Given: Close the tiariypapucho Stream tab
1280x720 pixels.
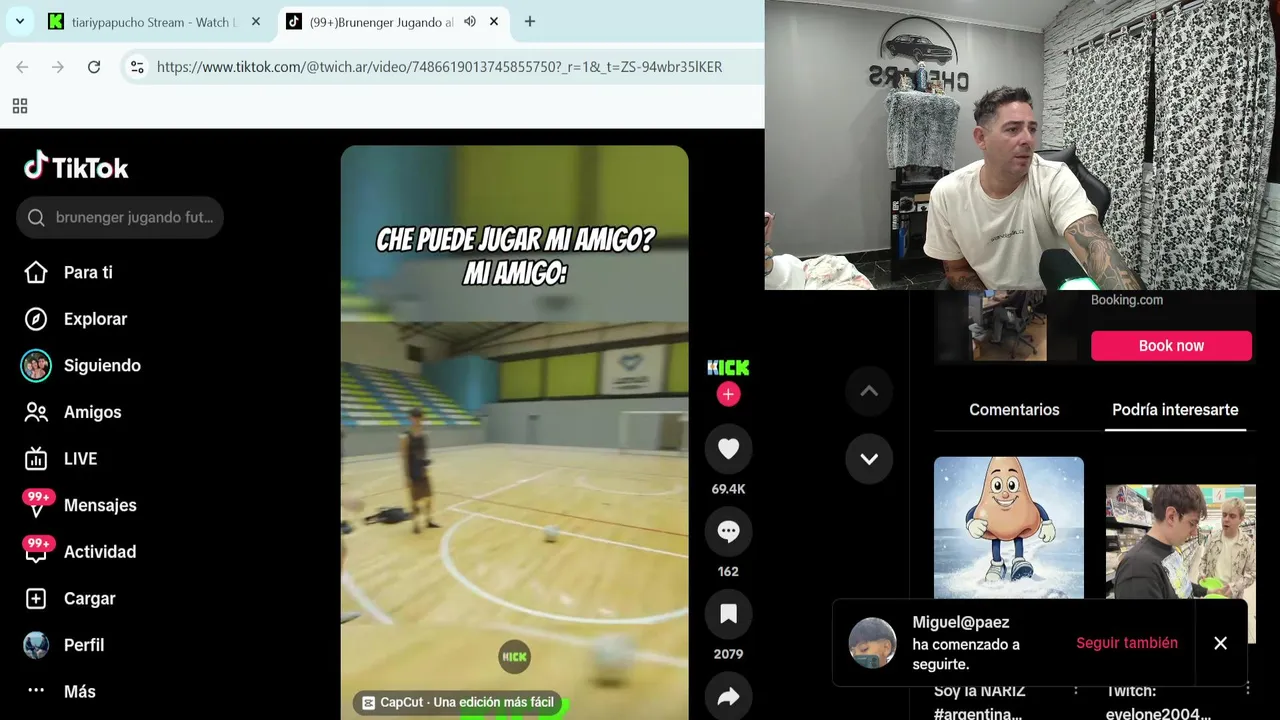Looking at the screenshot, I should coord(256,21).
